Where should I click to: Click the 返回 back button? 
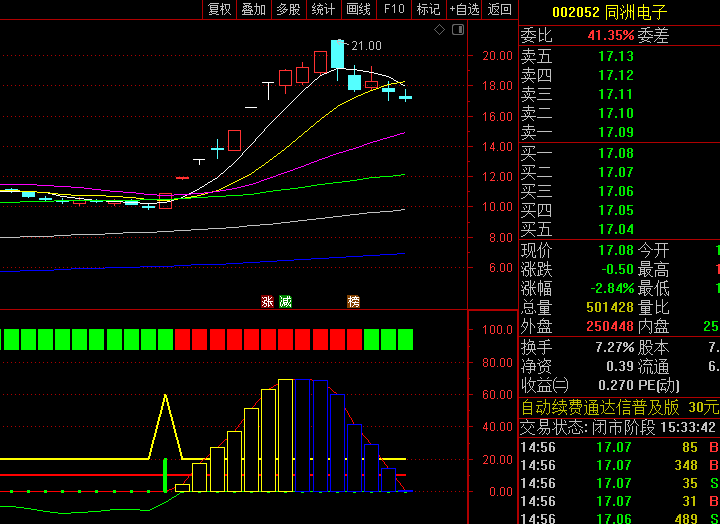pos(499,10)
